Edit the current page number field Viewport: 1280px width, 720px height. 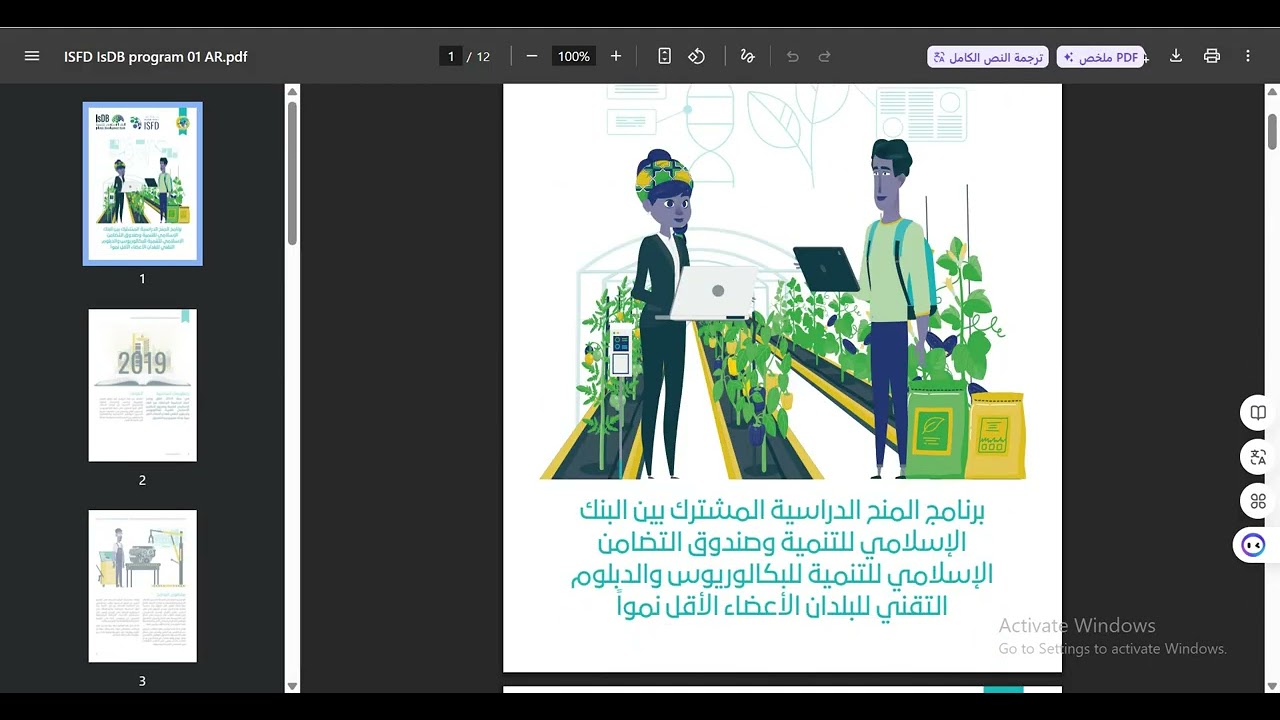pyautogui.click(x=451, y=56)
